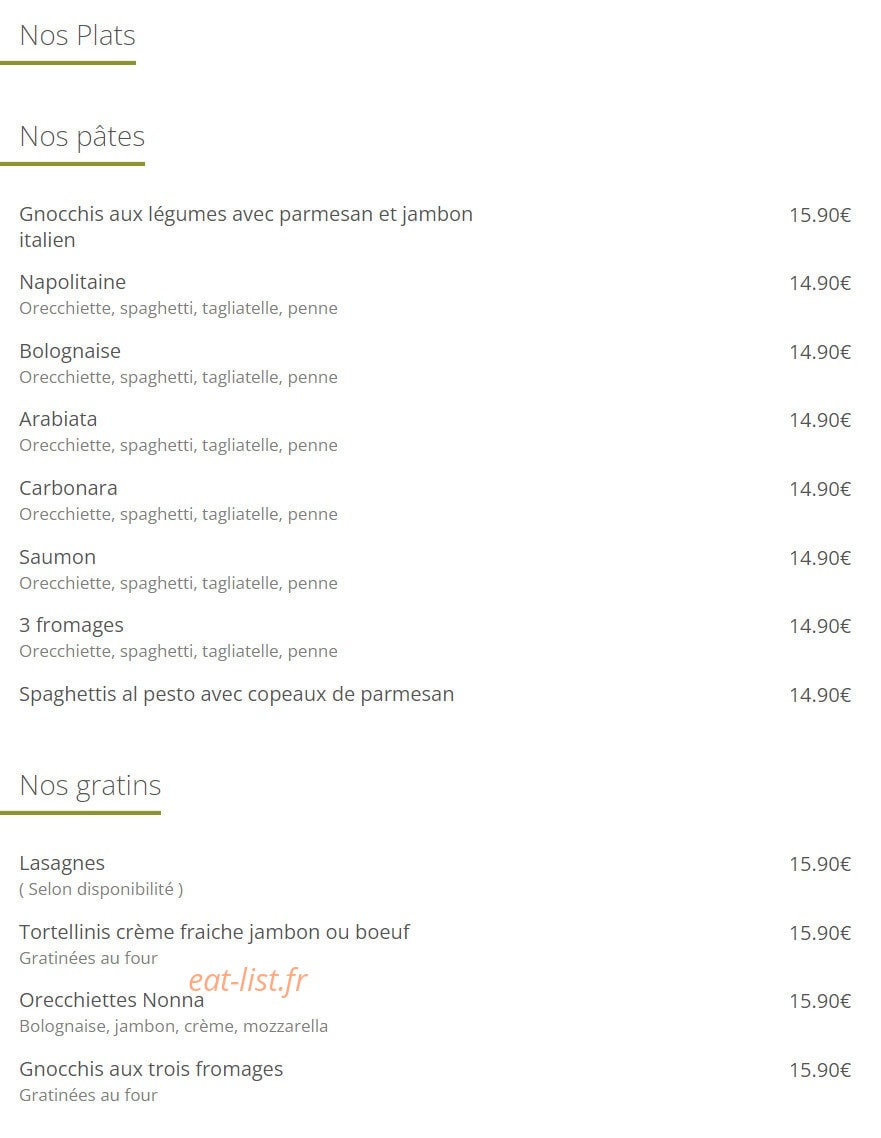Choose the Bolognaise pasta entry
This screenshot has width=881, height=1138.
70,351
